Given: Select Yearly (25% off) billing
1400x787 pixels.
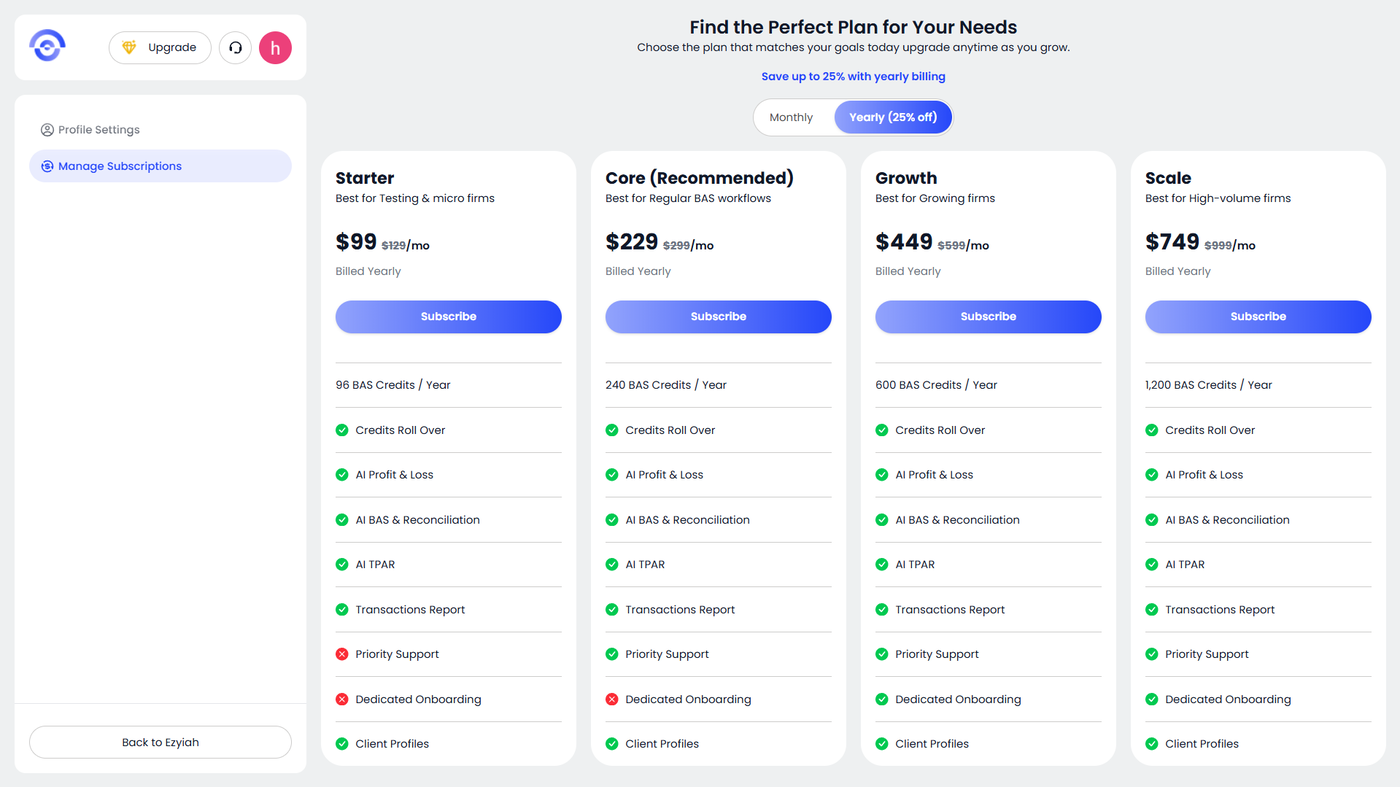Looking at the screenshot, I should tap(892, 117).
